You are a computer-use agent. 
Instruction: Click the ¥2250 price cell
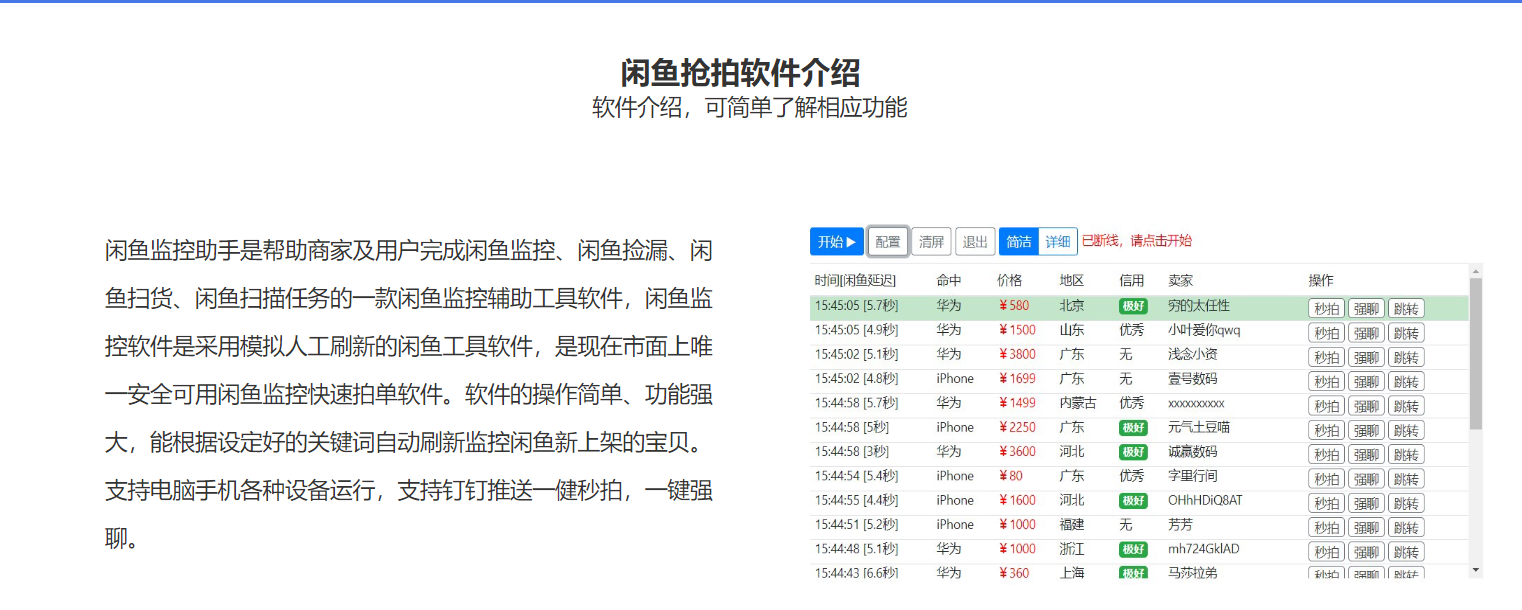(1017, 427)
